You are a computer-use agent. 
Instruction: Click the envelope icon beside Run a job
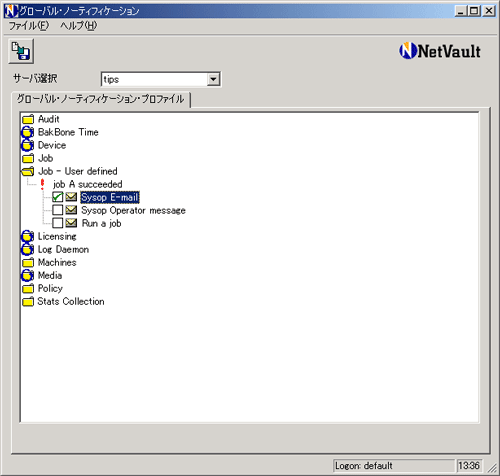coord(71,223)
